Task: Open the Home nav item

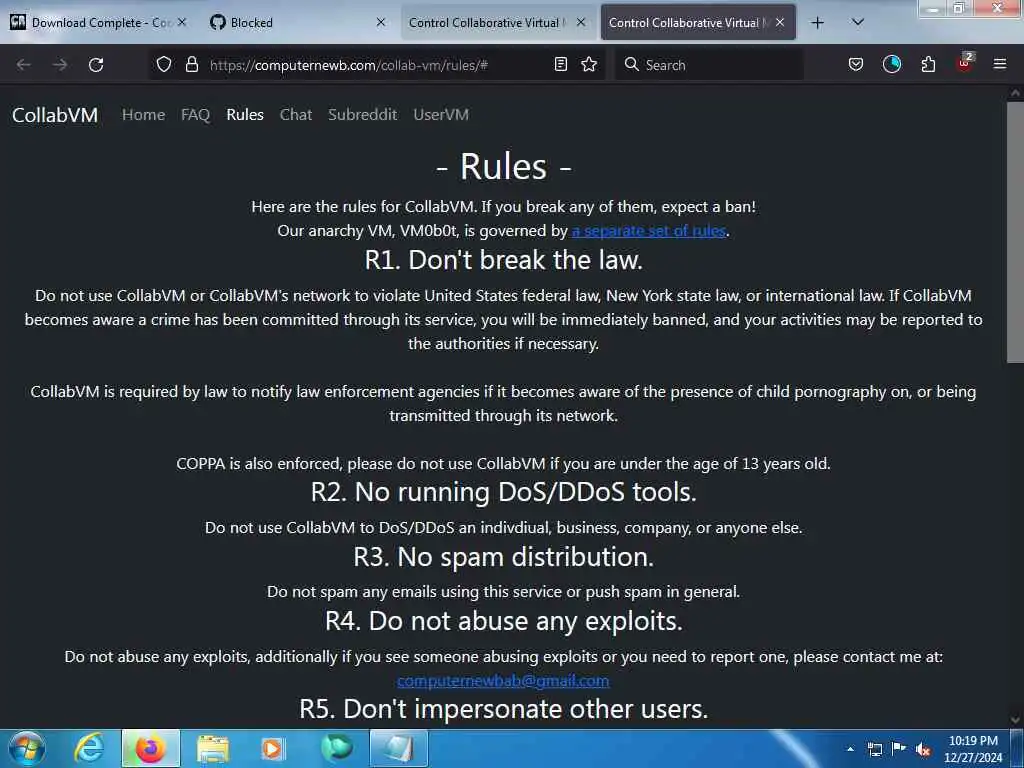Action: (143, 114)
